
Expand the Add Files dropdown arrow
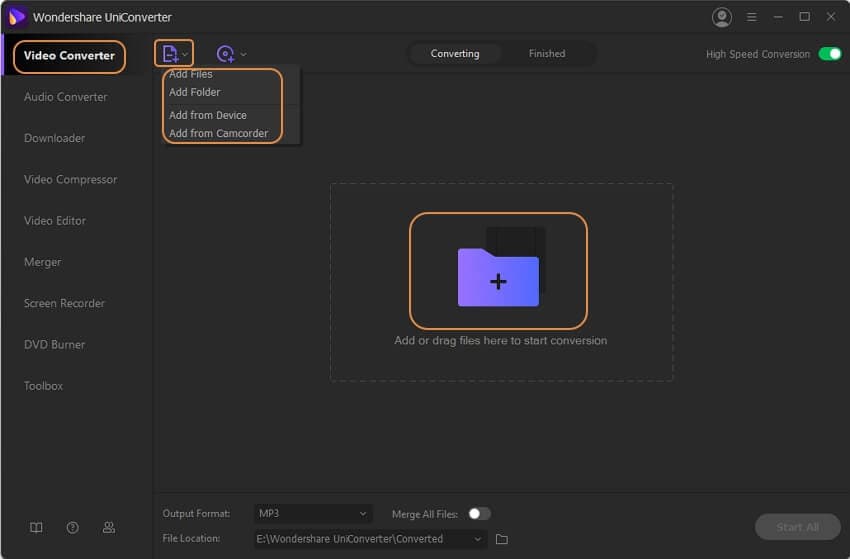click(185, 54)
